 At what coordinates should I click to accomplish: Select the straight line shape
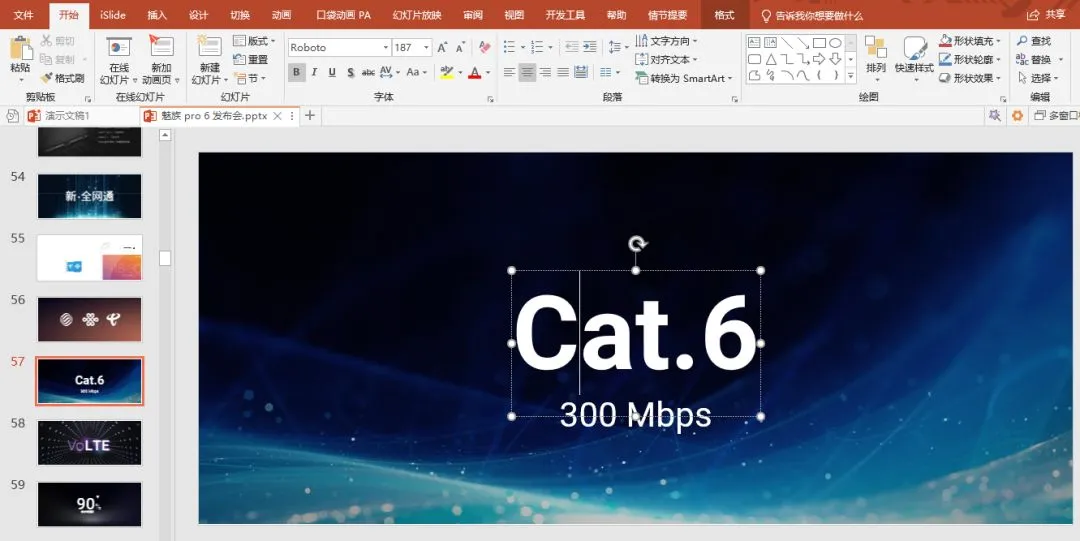click(x=787, y=43)
